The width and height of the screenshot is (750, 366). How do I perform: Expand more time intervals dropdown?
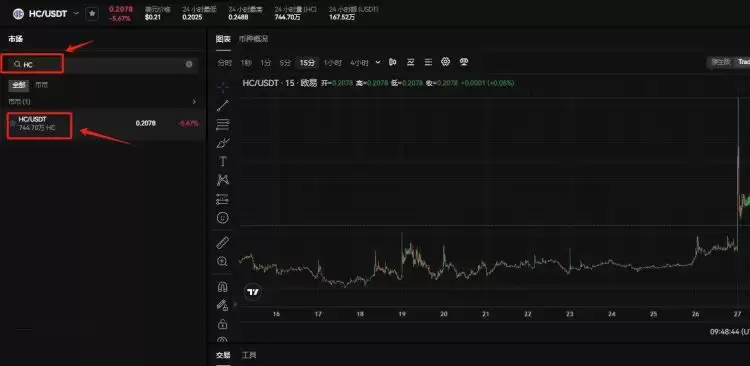pyautogui.click(x=378, y=62)
